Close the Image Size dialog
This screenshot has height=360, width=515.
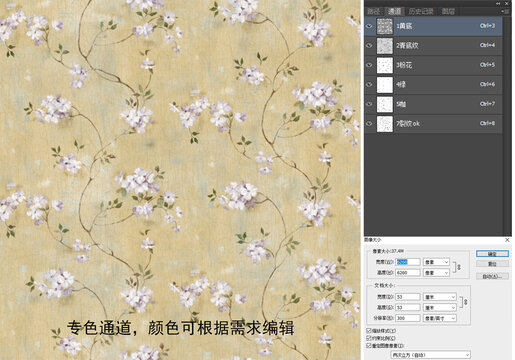point(507,240)
